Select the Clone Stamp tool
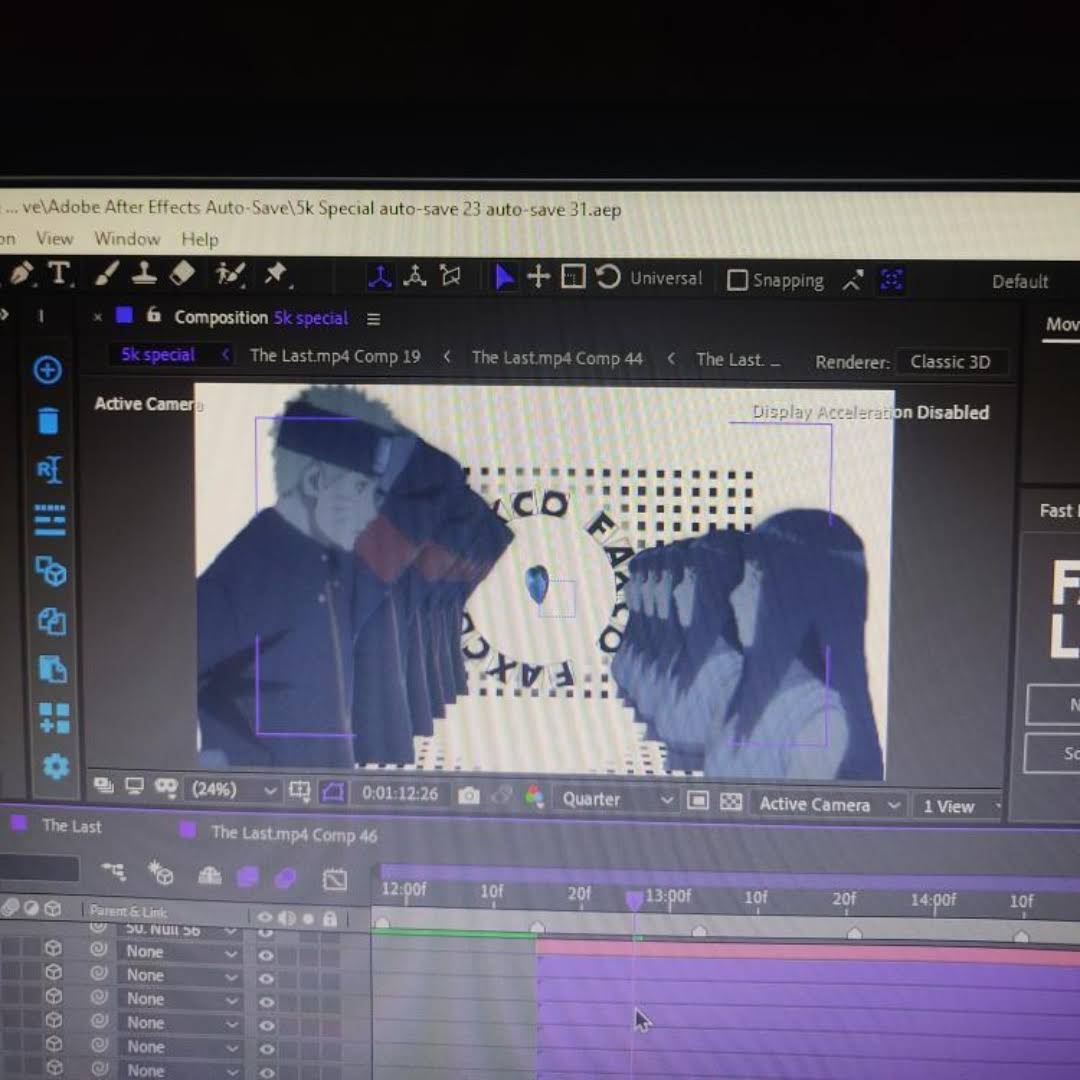Viewport: 1080px width, 1080px height. [x=143, y=273]
